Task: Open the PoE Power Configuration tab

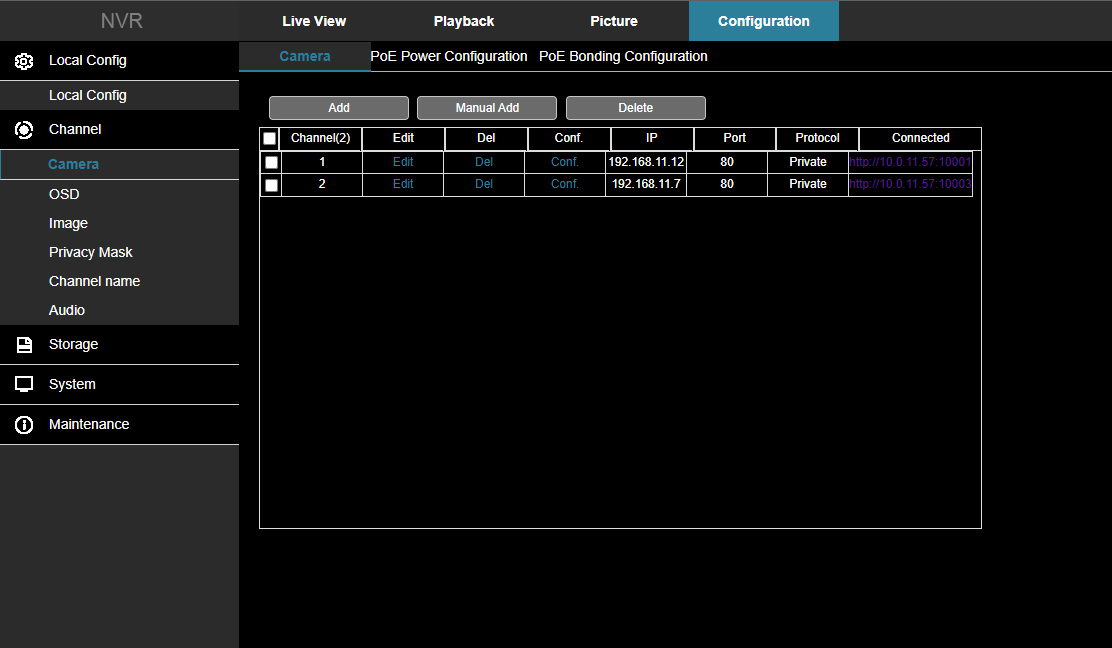Action: 449,56
